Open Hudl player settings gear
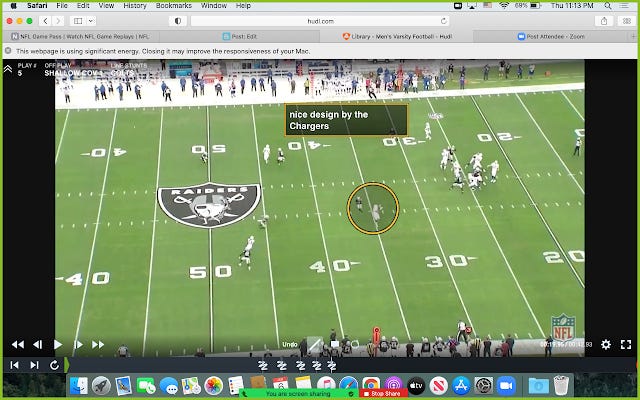640x400 pixels. point(606,344)
